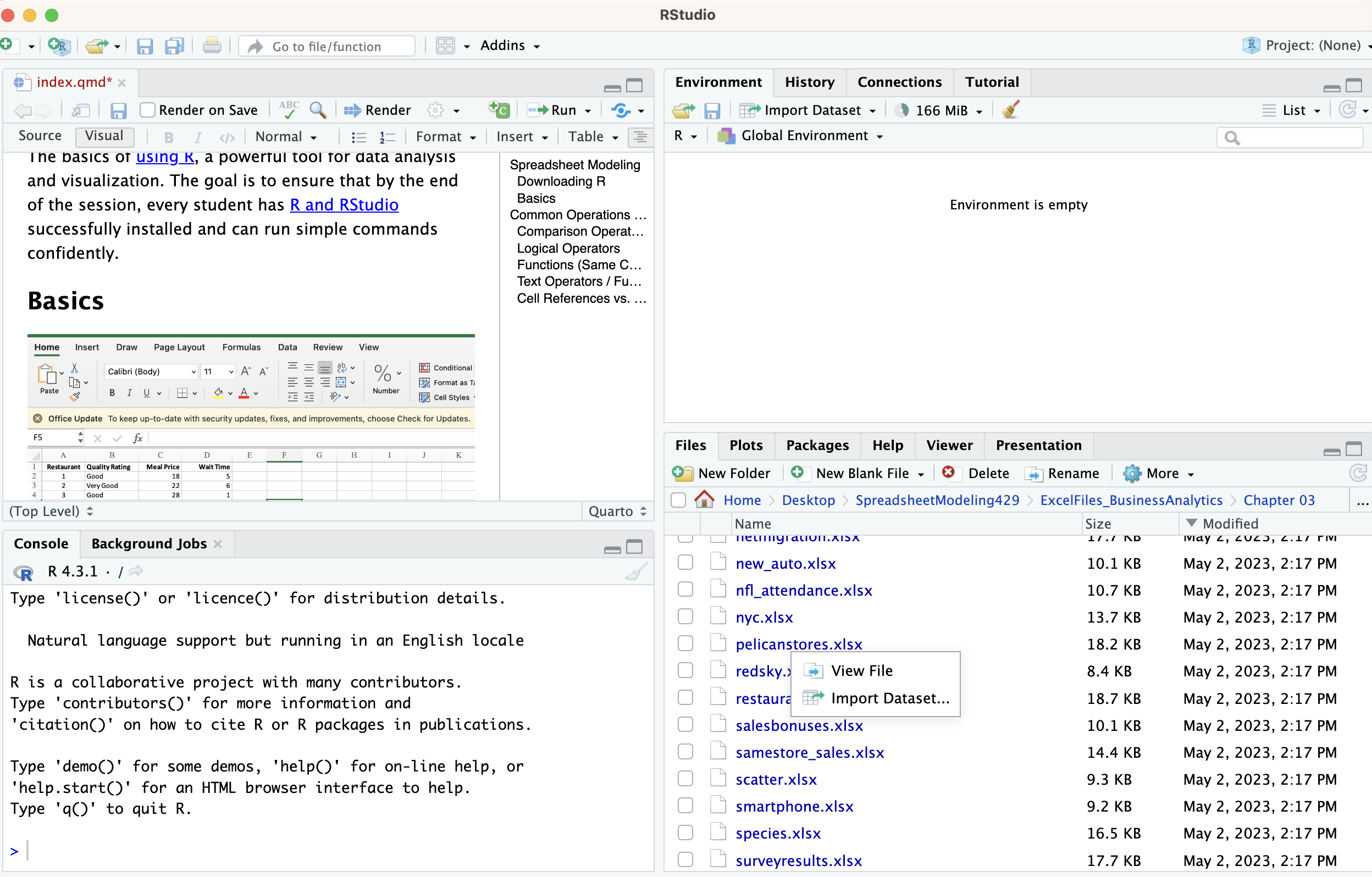Click the clear environment broom icon
The width and height of the screenshot is (1372, 877).
(1011, 110)
